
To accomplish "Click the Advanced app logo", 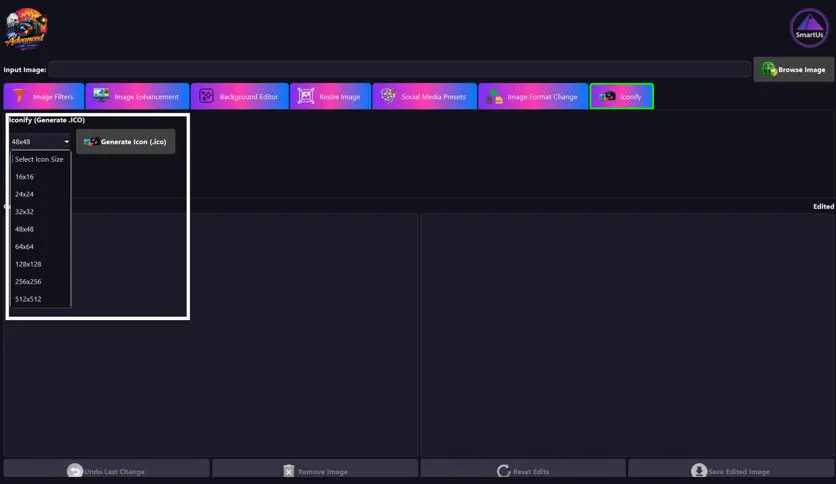I will pos(26,29).
